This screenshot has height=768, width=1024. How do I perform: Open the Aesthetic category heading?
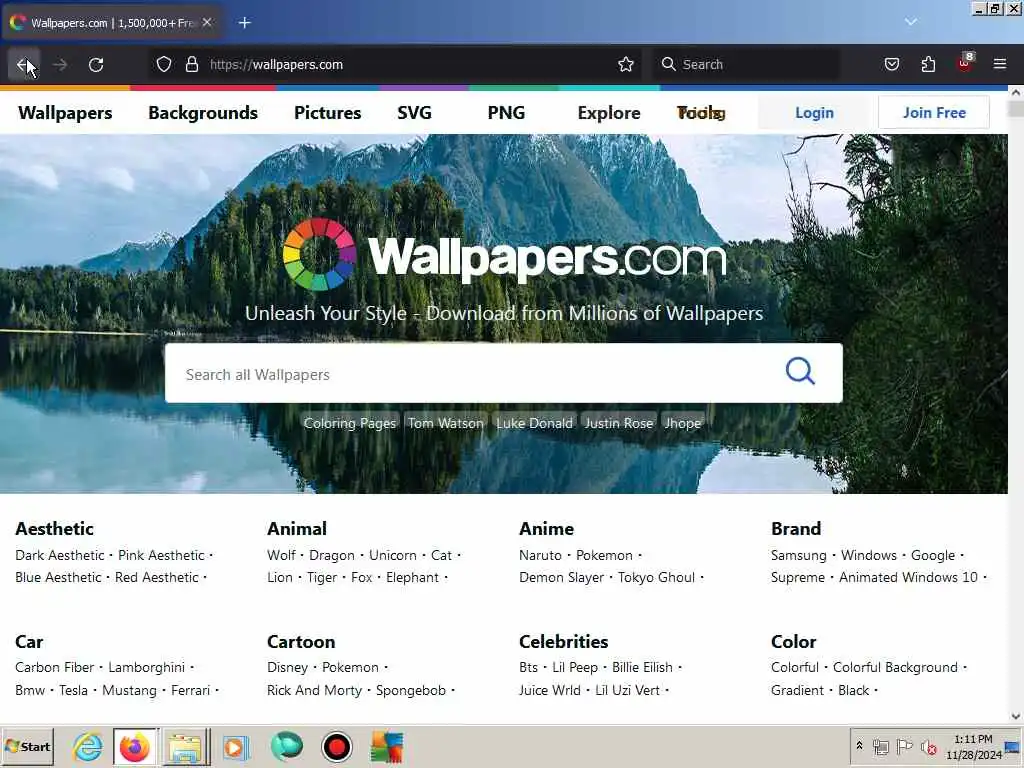(x=54, y=529)
